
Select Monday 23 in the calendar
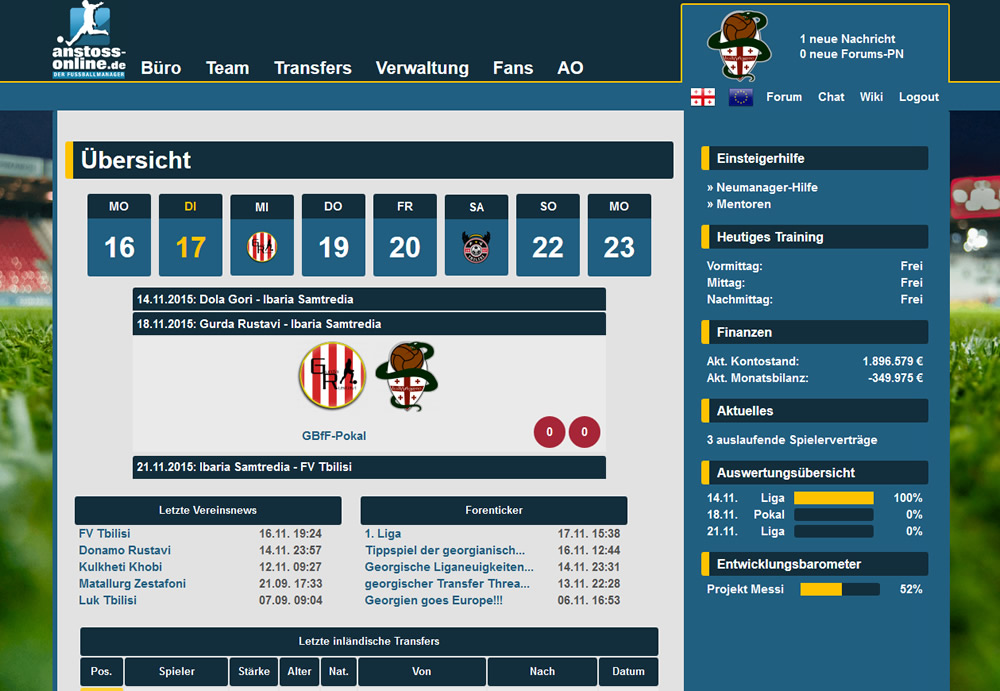pyautogui.click(x=619, y=235)
